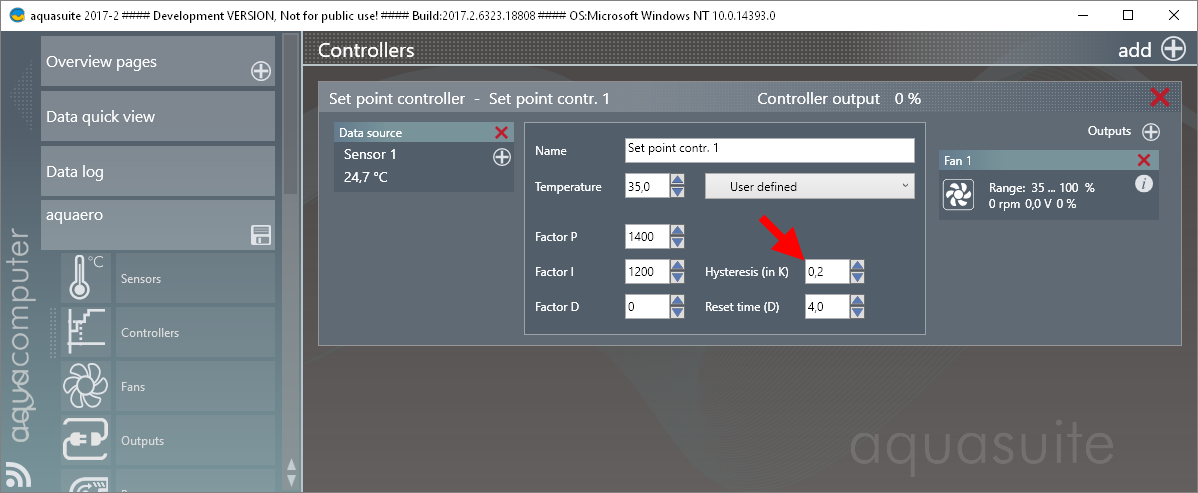This screenshot has height=493, width=1198.
Task: Click the Sensor 1 data source entry
Action: point(424,166)
